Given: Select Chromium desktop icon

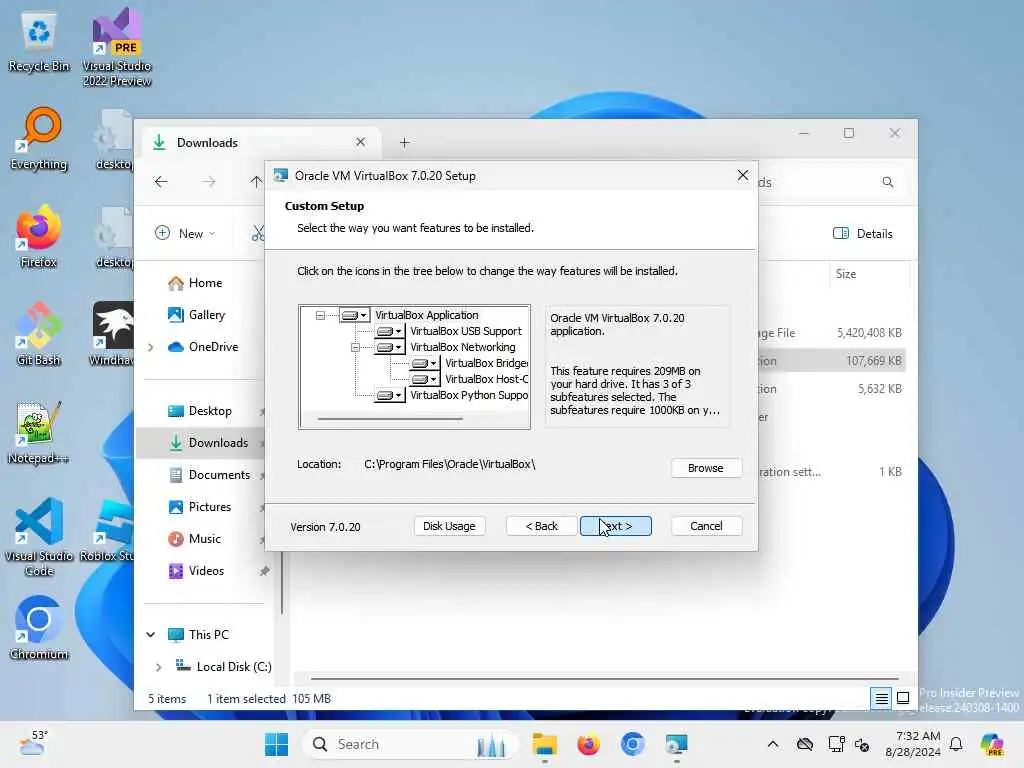Looking at the screenshot, I should (x=39, y=628).
